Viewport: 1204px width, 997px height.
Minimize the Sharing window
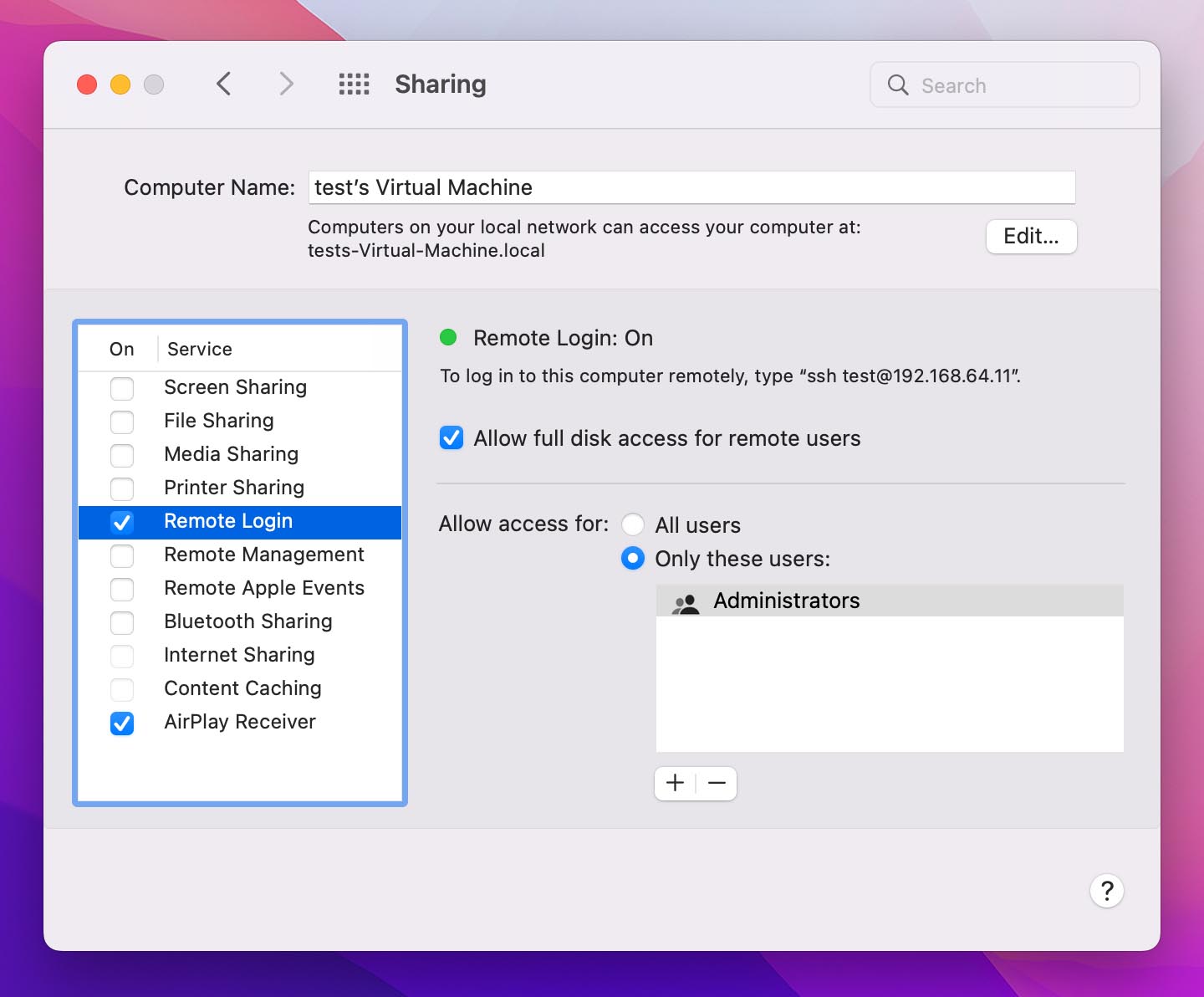[x=120, y=84]
